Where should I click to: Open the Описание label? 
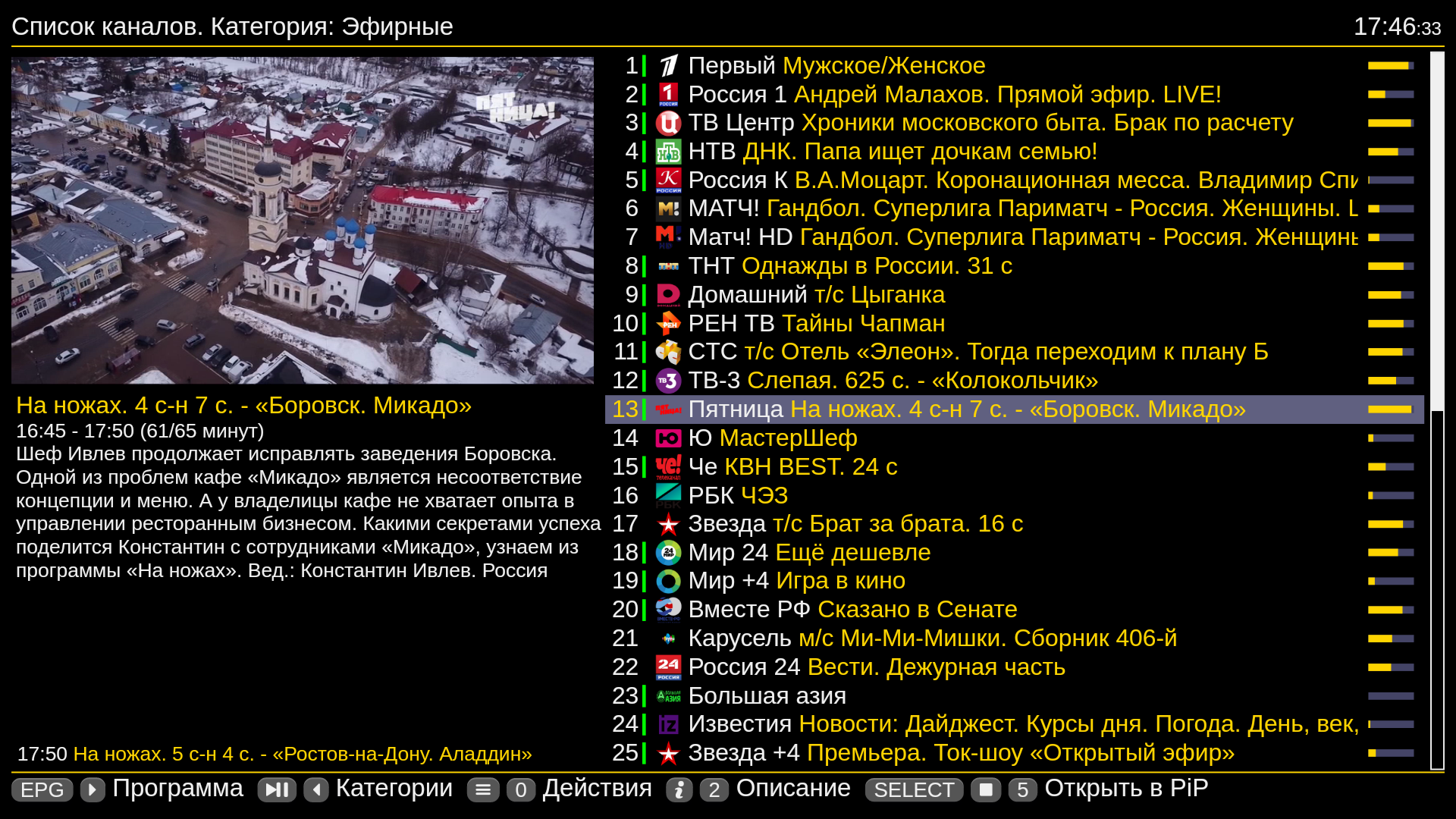793,789
